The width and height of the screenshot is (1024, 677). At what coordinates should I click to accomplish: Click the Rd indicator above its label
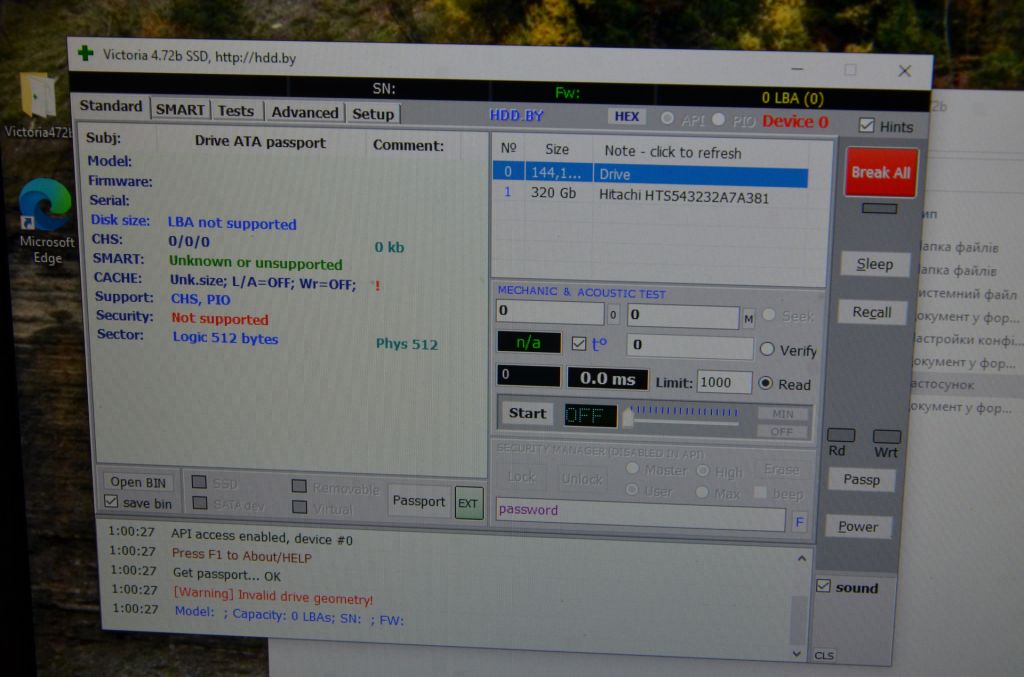pos(840,435)
